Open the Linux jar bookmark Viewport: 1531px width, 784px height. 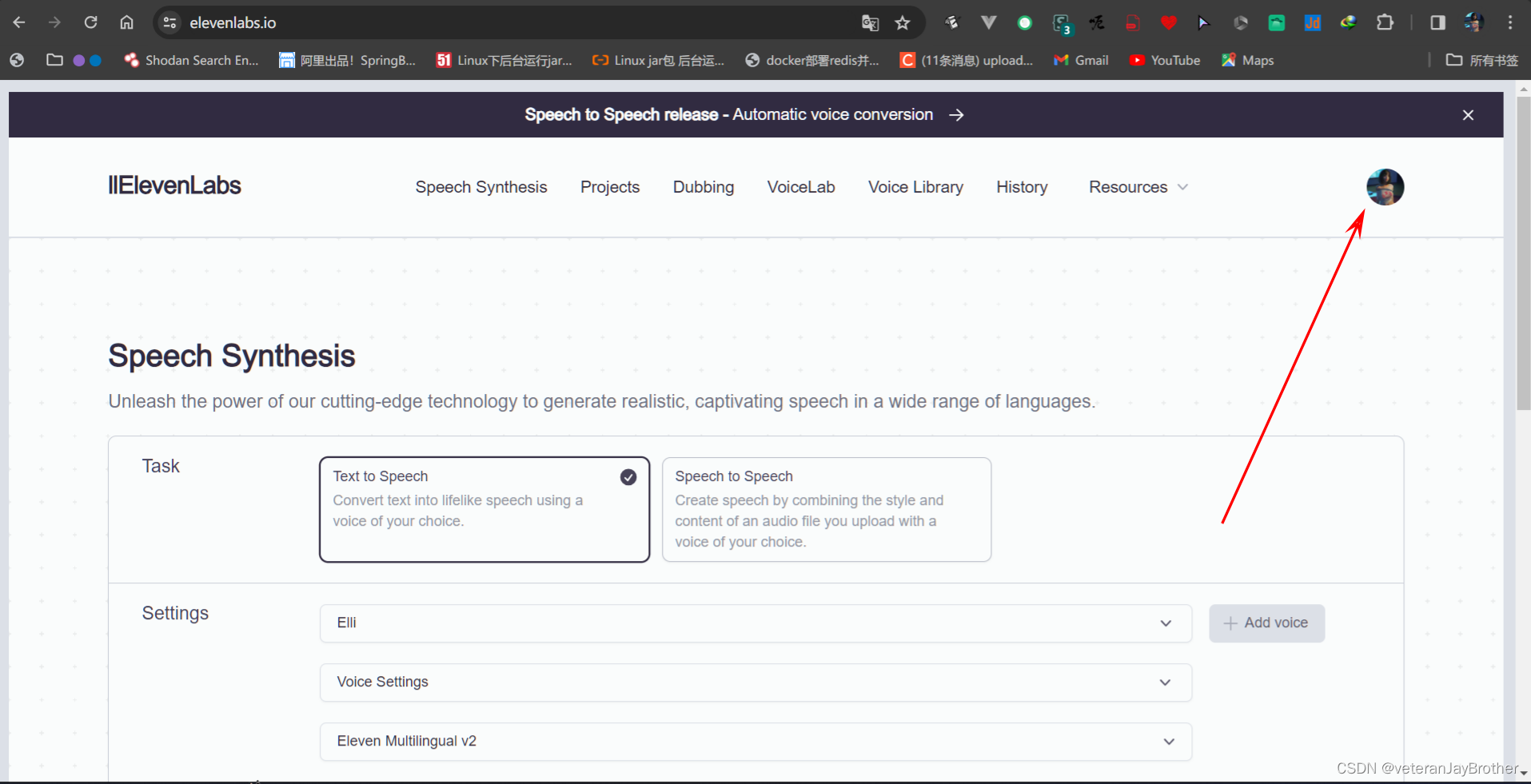(659, 60)
